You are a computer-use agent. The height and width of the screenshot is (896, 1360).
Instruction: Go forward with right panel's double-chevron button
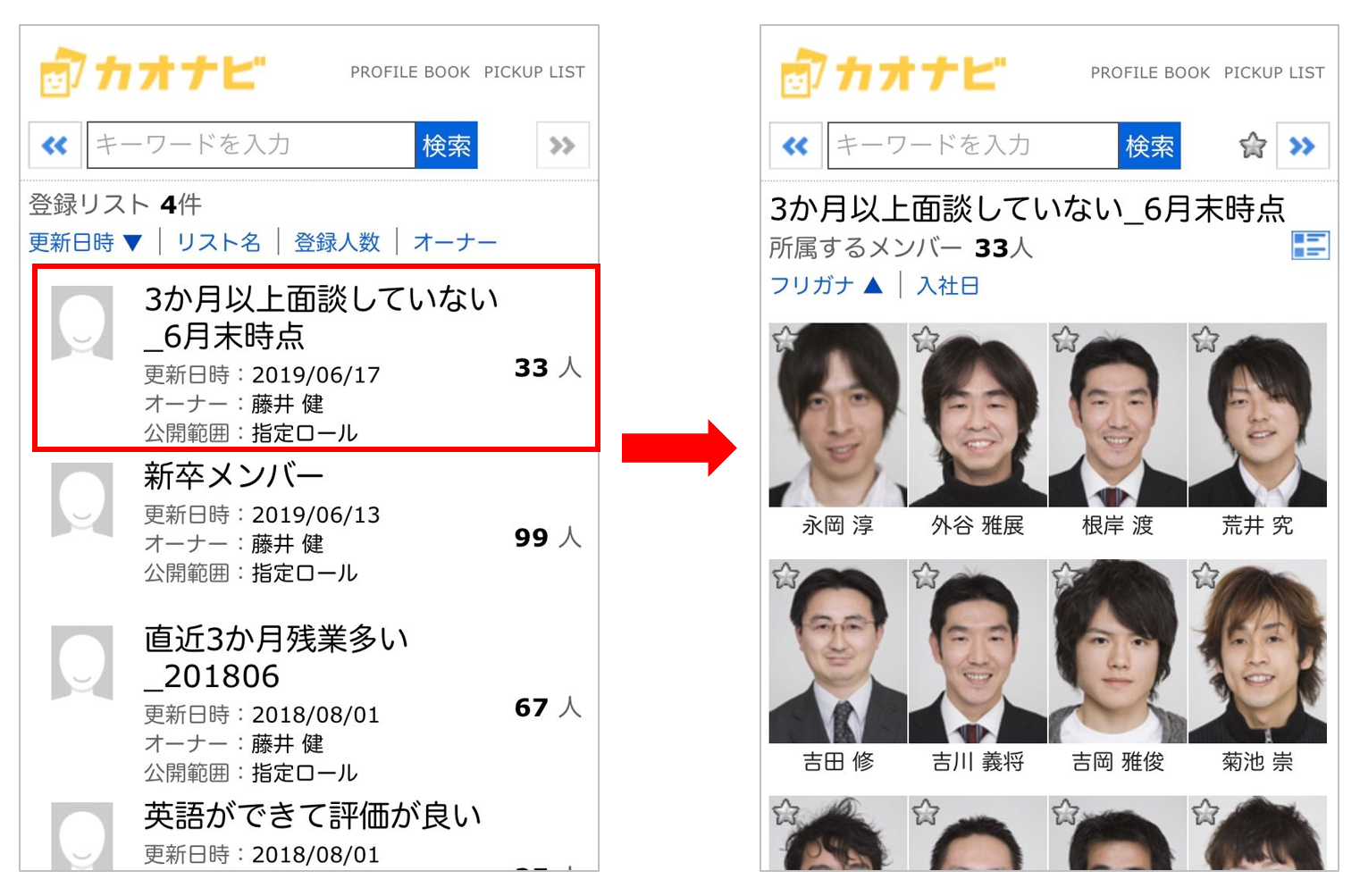[1302, 146]
